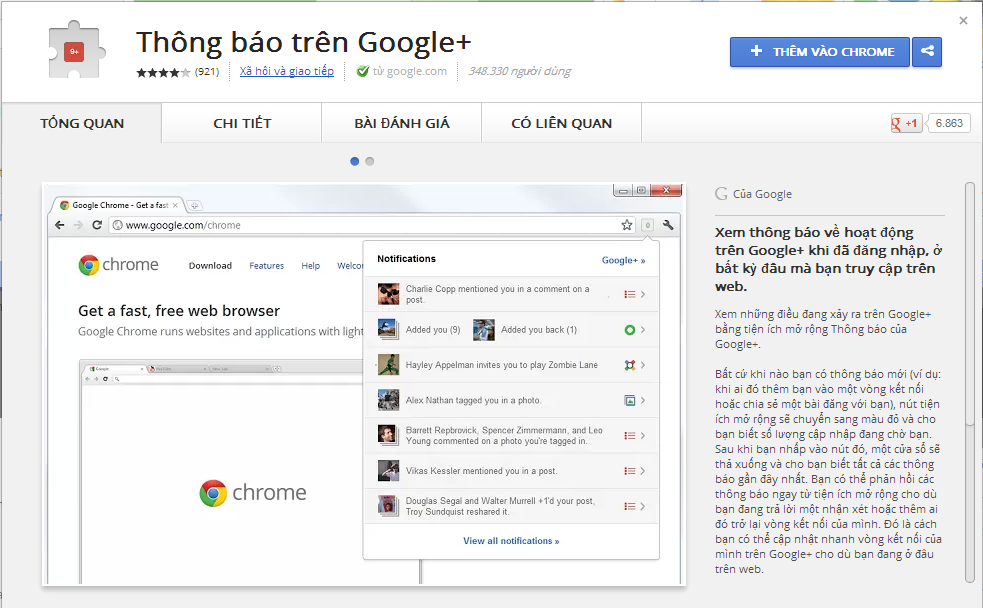Open the Xã hội và giao tiếp category link
This screenshot has width=983, height=608.
286,71
